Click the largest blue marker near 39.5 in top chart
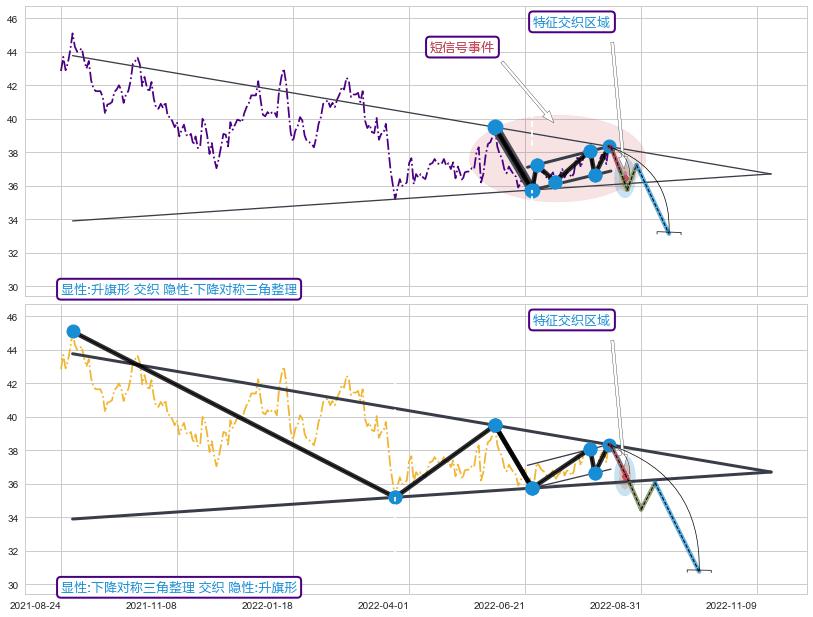 (495, 127)
